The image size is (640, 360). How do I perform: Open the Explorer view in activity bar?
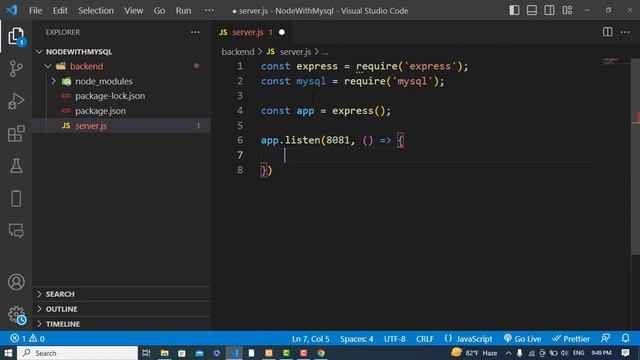click(x=16, y=37)
